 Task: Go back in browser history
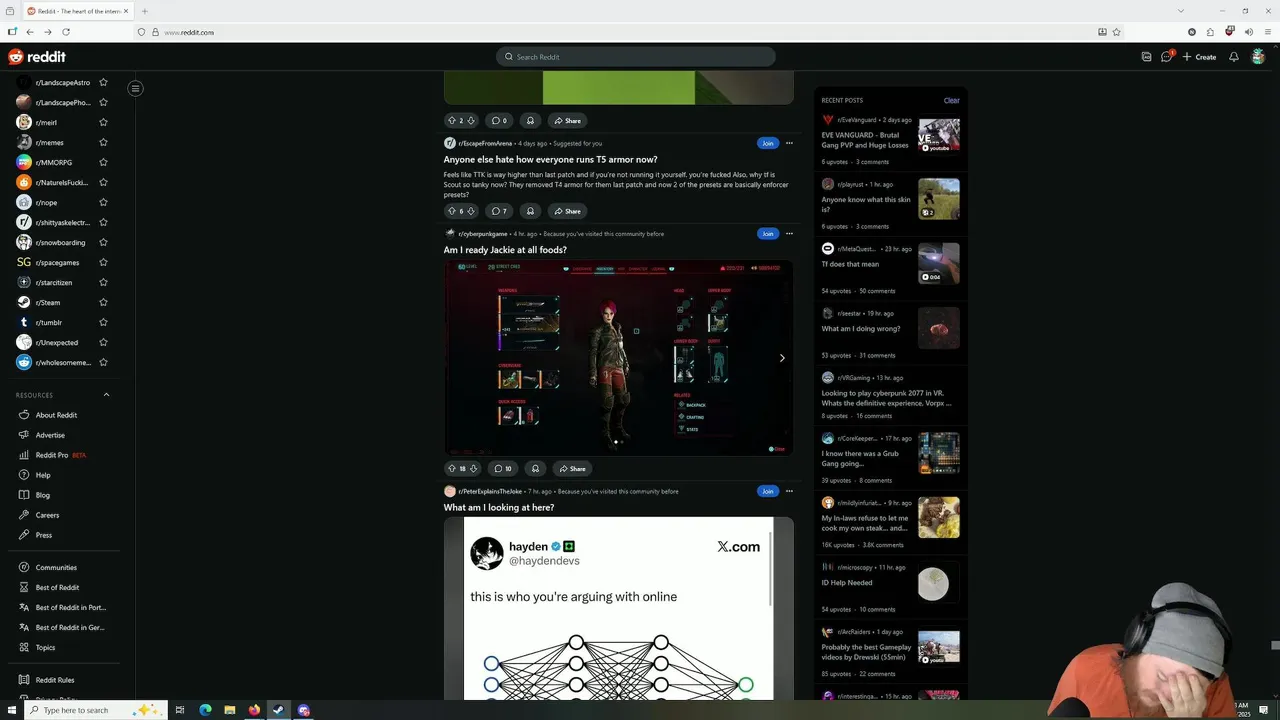tap(30, 32)
